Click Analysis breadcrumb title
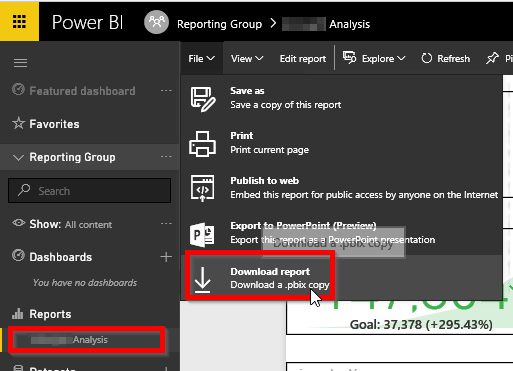Screen dimensions: 513x371 pos(350,24)
